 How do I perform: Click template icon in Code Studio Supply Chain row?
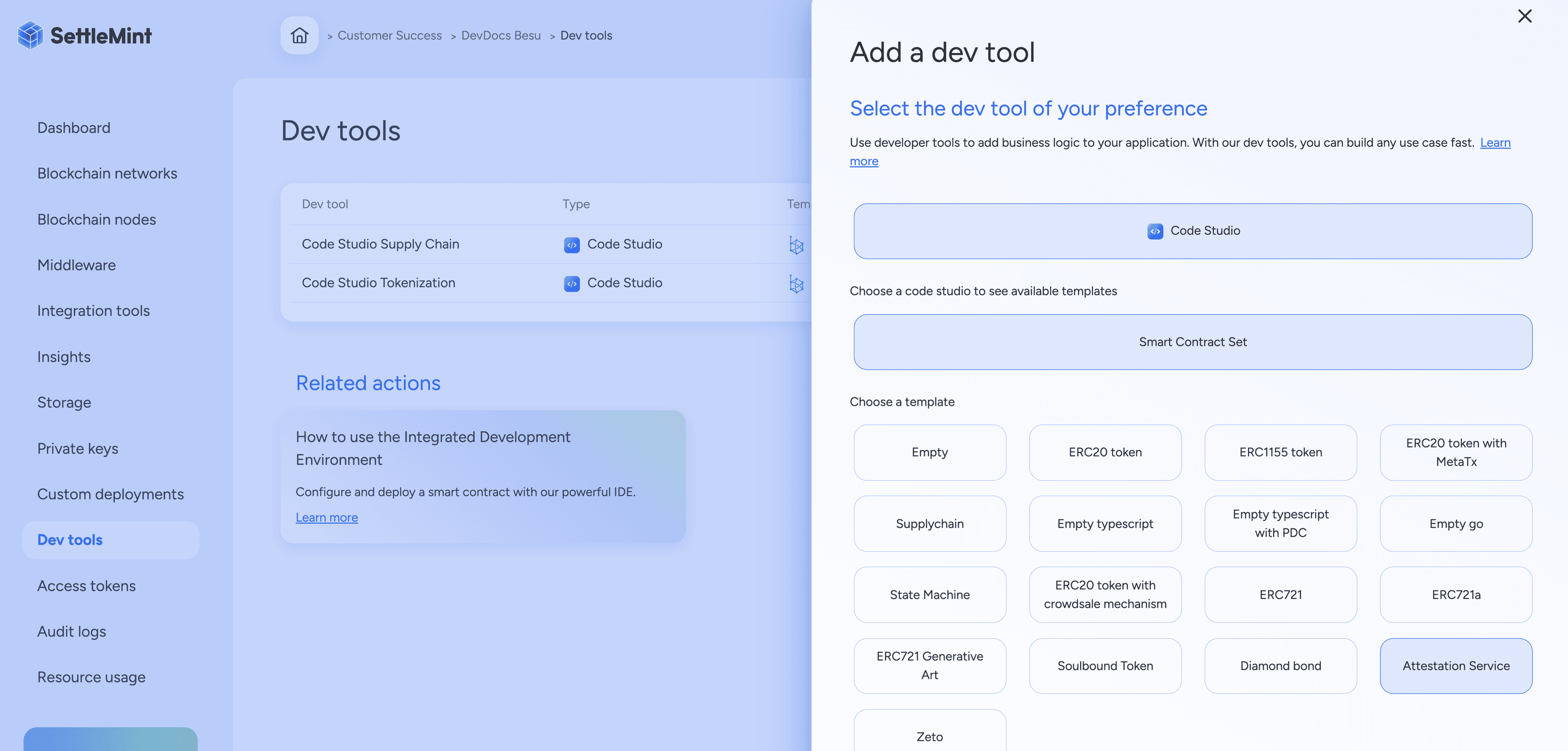pyautogui.click(x=796, y=245)
